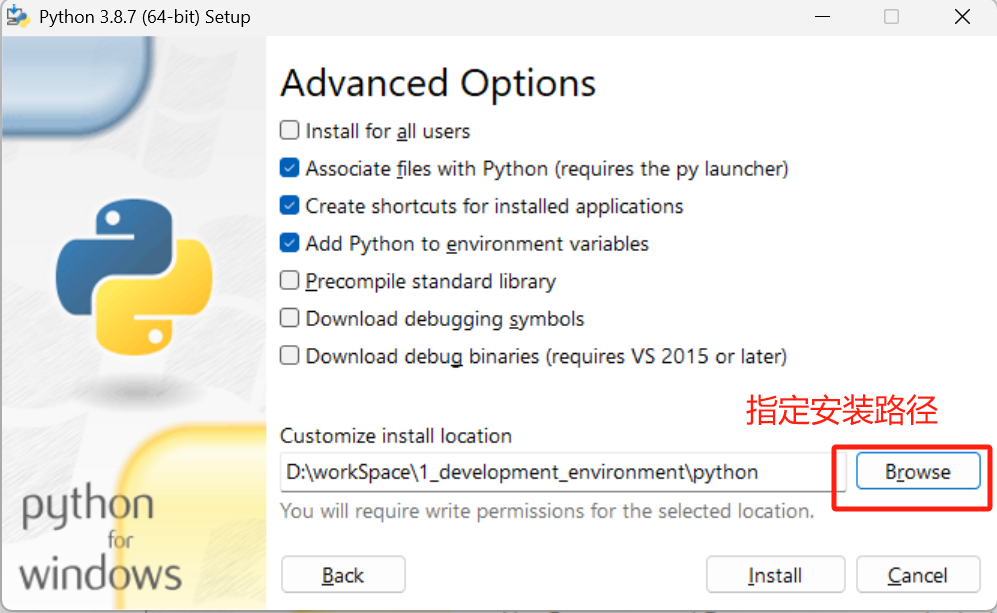Click the write permissions notice text
997x613 pixels.
[x=547, y=511]
